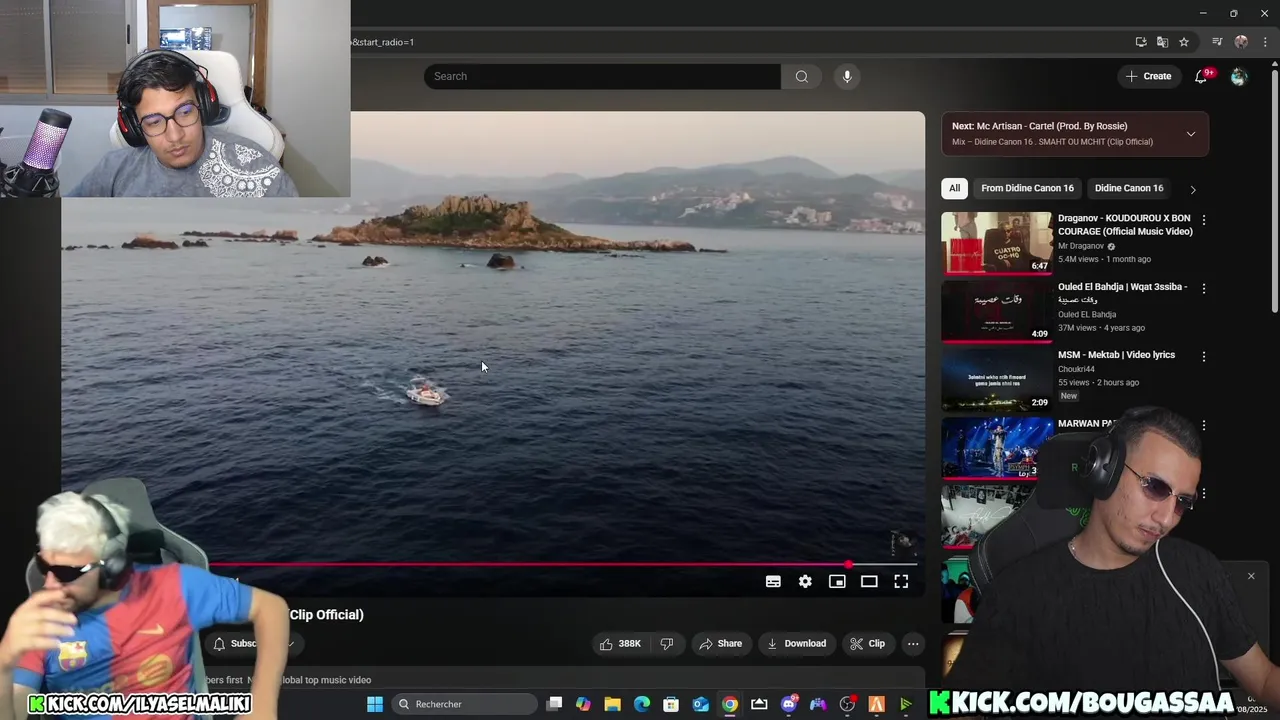Select the All filter chip
Viewport: 1280px width, 720px height.
point(955,188)
